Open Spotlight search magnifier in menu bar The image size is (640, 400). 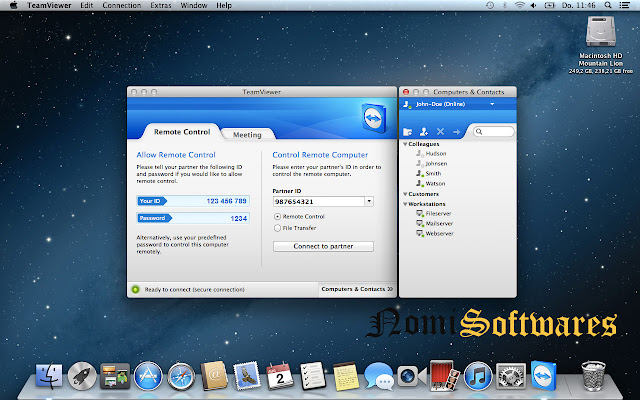point(608,5)
